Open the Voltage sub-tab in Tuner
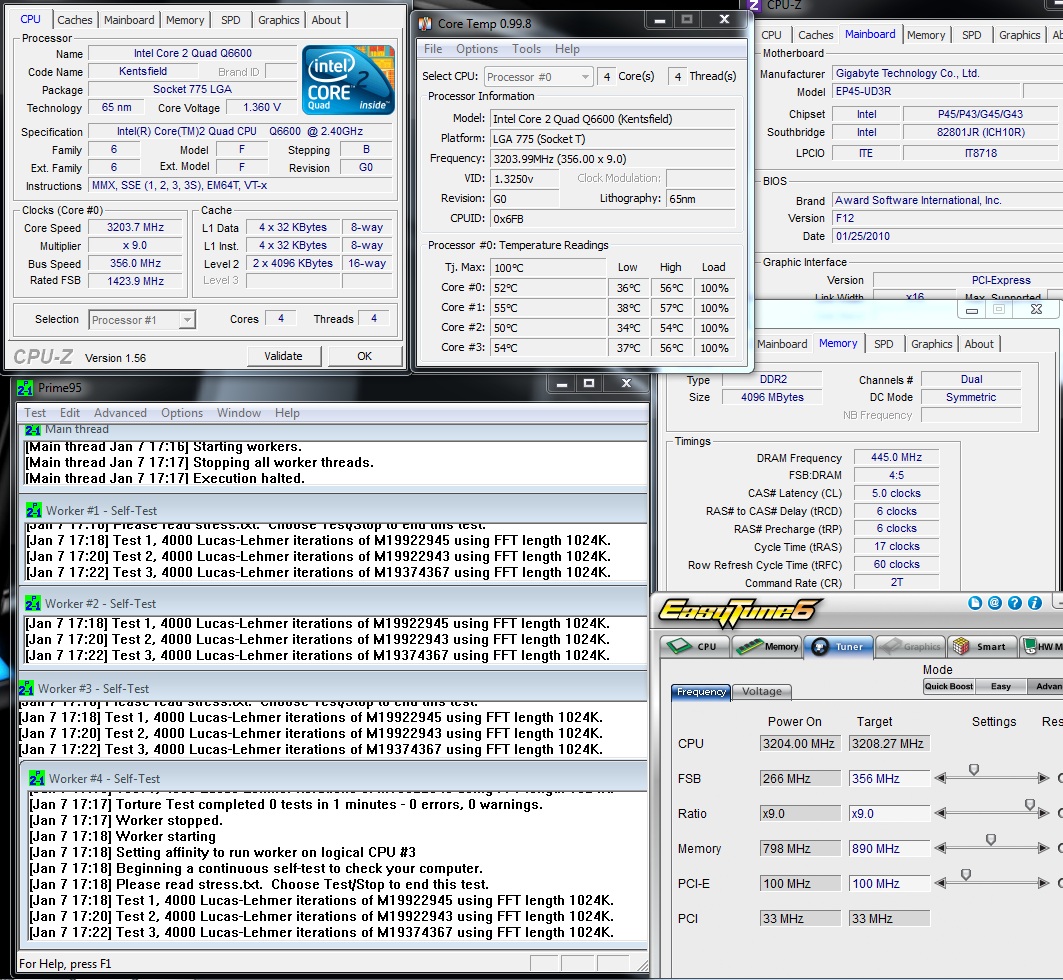Viewport: 1063px width, 980px height. pos(762,691)
